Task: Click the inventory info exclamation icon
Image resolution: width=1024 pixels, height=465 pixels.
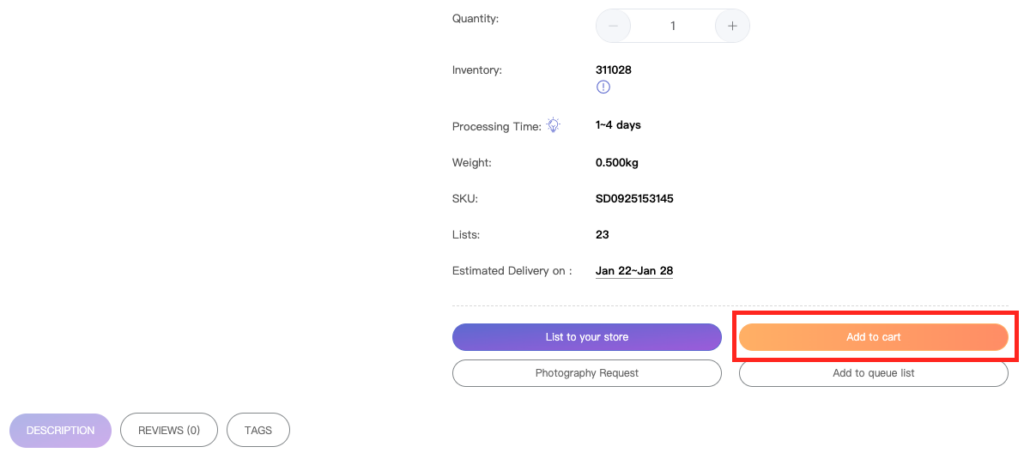Action: pos(603,87)
